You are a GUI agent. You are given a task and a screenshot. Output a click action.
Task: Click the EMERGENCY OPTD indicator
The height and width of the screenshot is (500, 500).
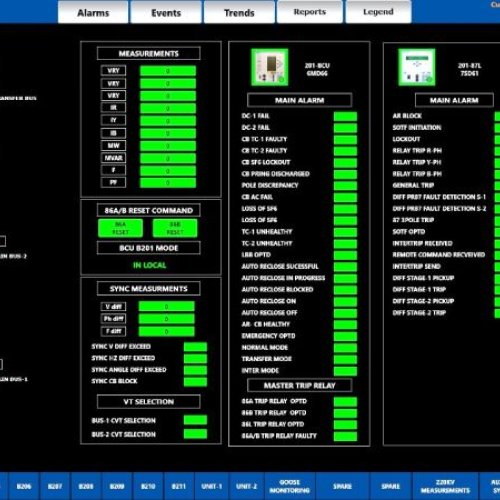345,336
